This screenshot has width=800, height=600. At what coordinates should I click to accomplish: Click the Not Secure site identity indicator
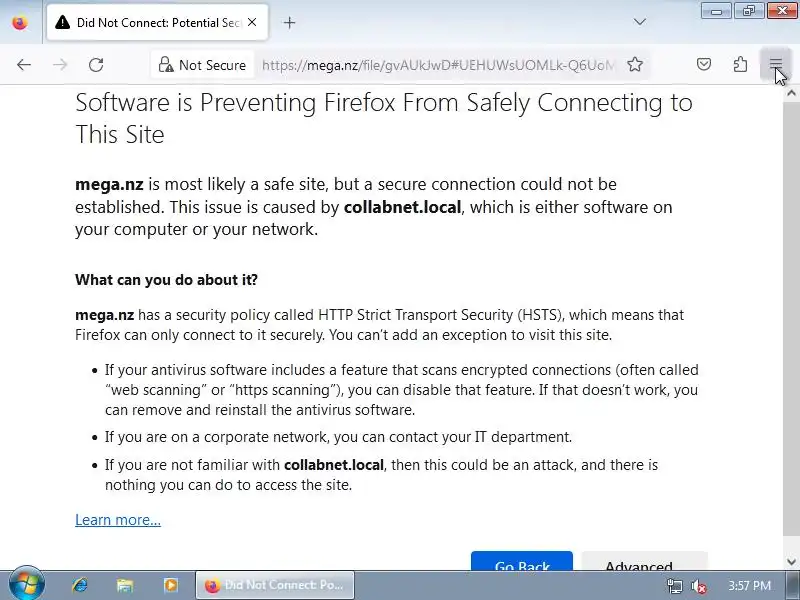[x=202, y=65]
